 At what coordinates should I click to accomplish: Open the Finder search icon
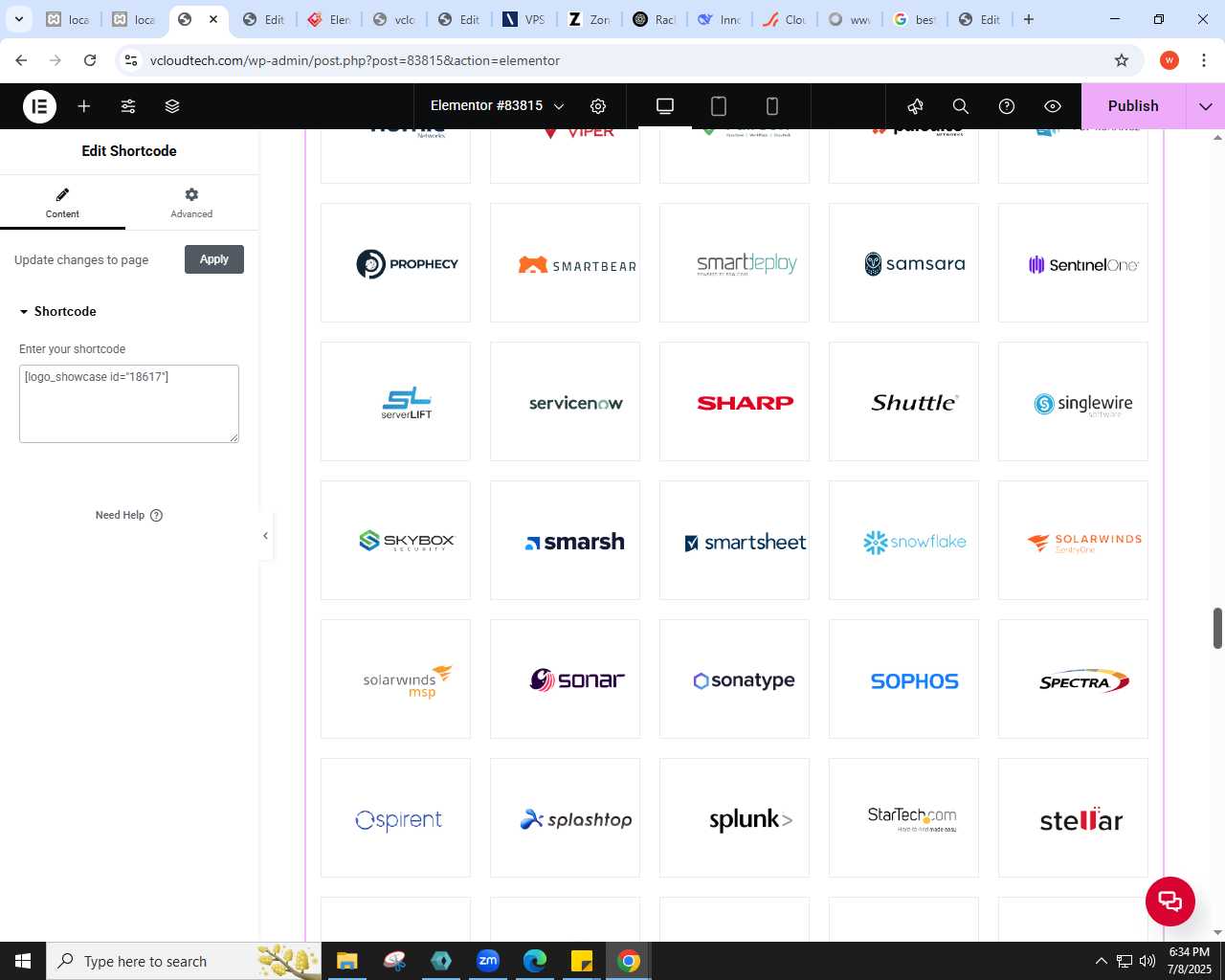961,106
